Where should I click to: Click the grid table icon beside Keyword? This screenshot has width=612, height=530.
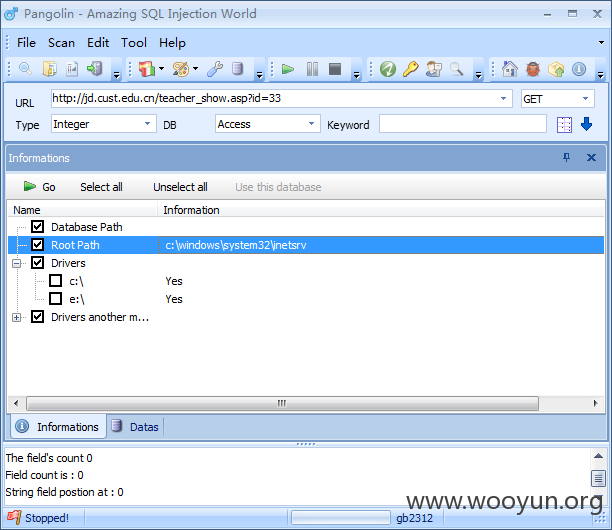click(564, 125)
